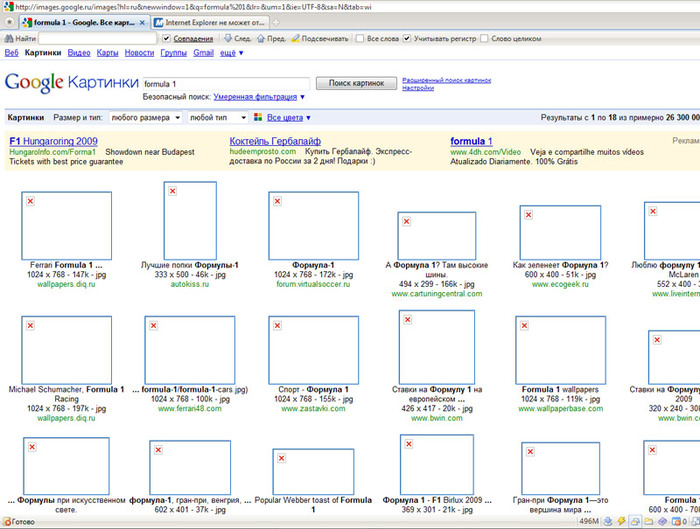Screen dimensions: 700x529
Task: Go to the Веб search link
Action: [x=12, y=53]
